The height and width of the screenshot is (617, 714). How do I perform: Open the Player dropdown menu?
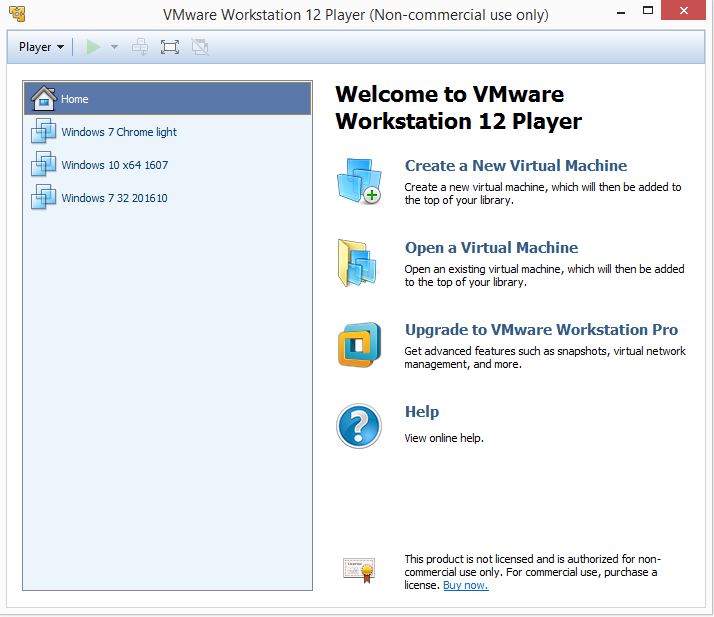click(41, 47)
